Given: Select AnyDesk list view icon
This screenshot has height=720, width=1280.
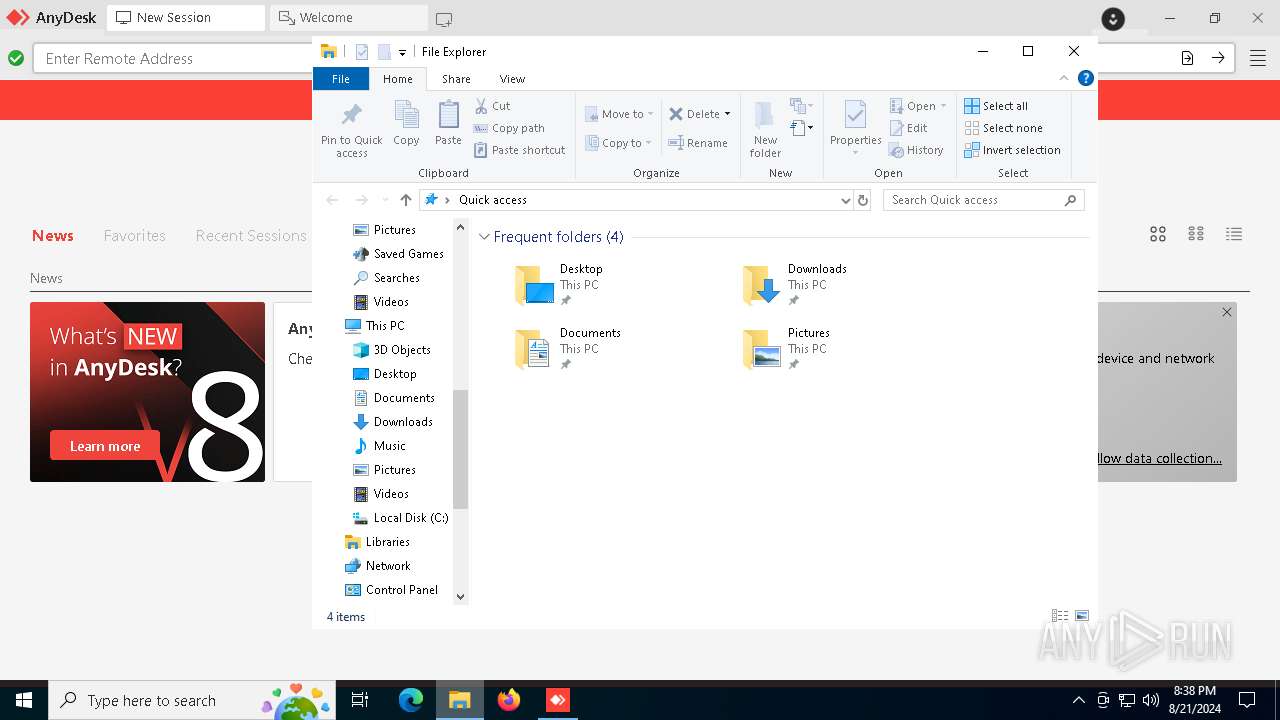Looking at the screenshot, I should coord(1234,234).
